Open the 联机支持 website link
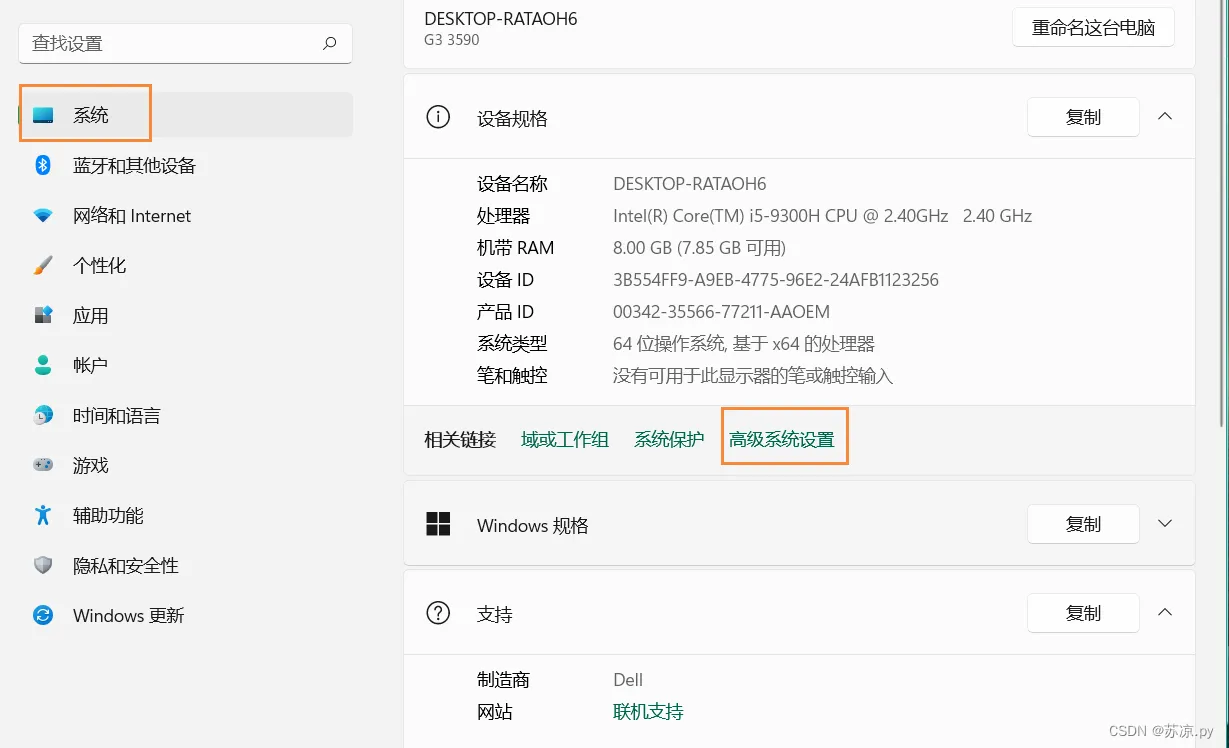 coord(648,712)
